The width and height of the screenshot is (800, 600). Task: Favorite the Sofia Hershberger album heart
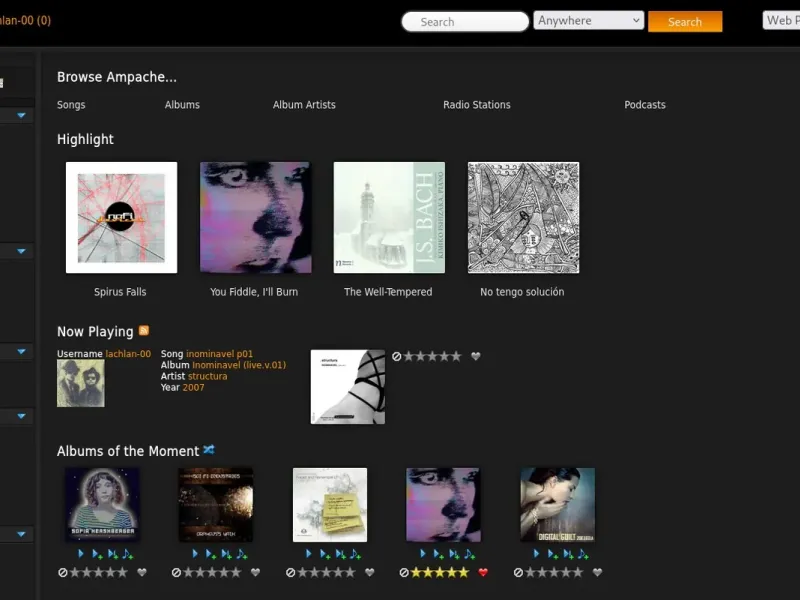coord(142,572)
